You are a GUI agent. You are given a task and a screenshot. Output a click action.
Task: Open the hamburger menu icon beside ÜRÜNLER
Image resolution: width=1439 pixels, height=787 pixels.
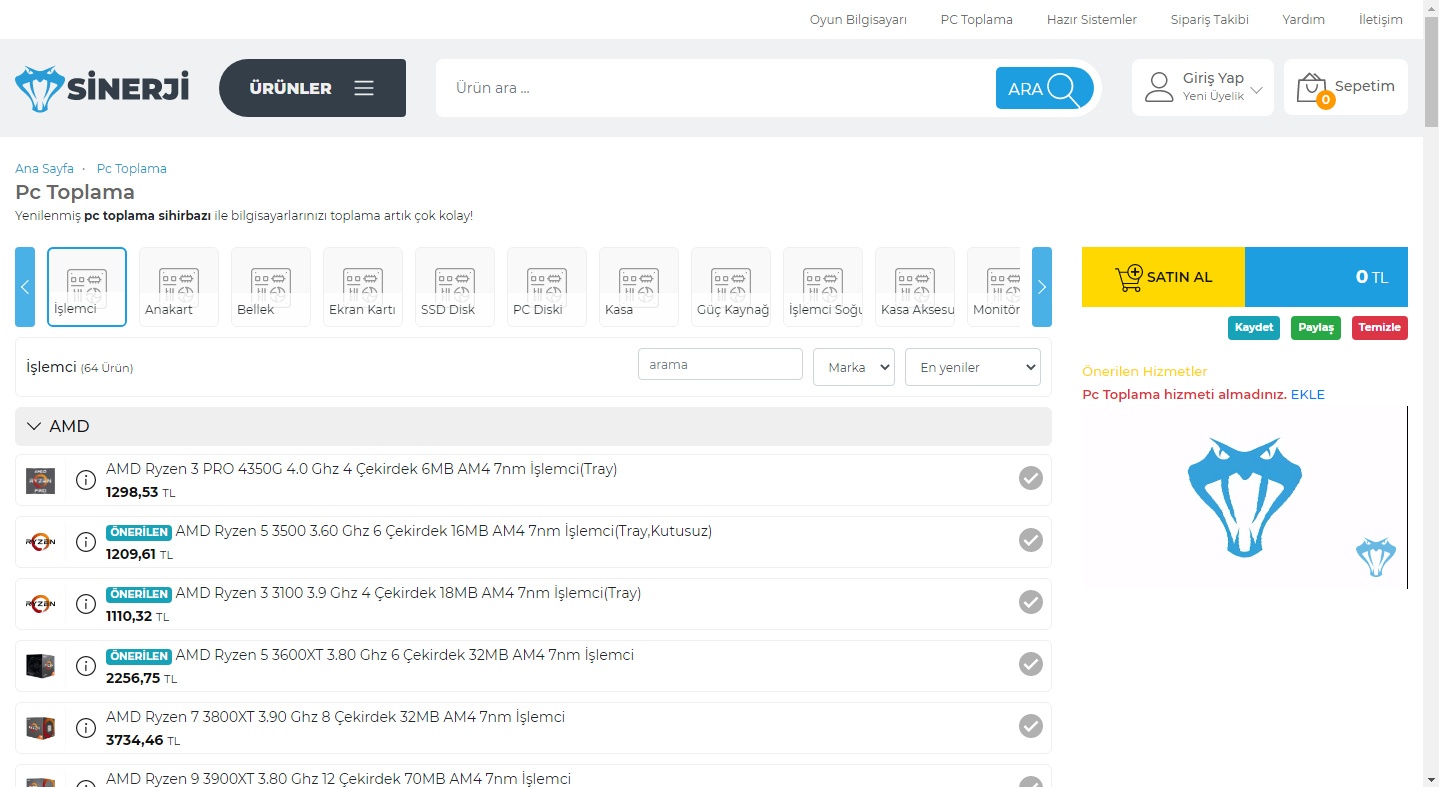click(x=364, y=88)
